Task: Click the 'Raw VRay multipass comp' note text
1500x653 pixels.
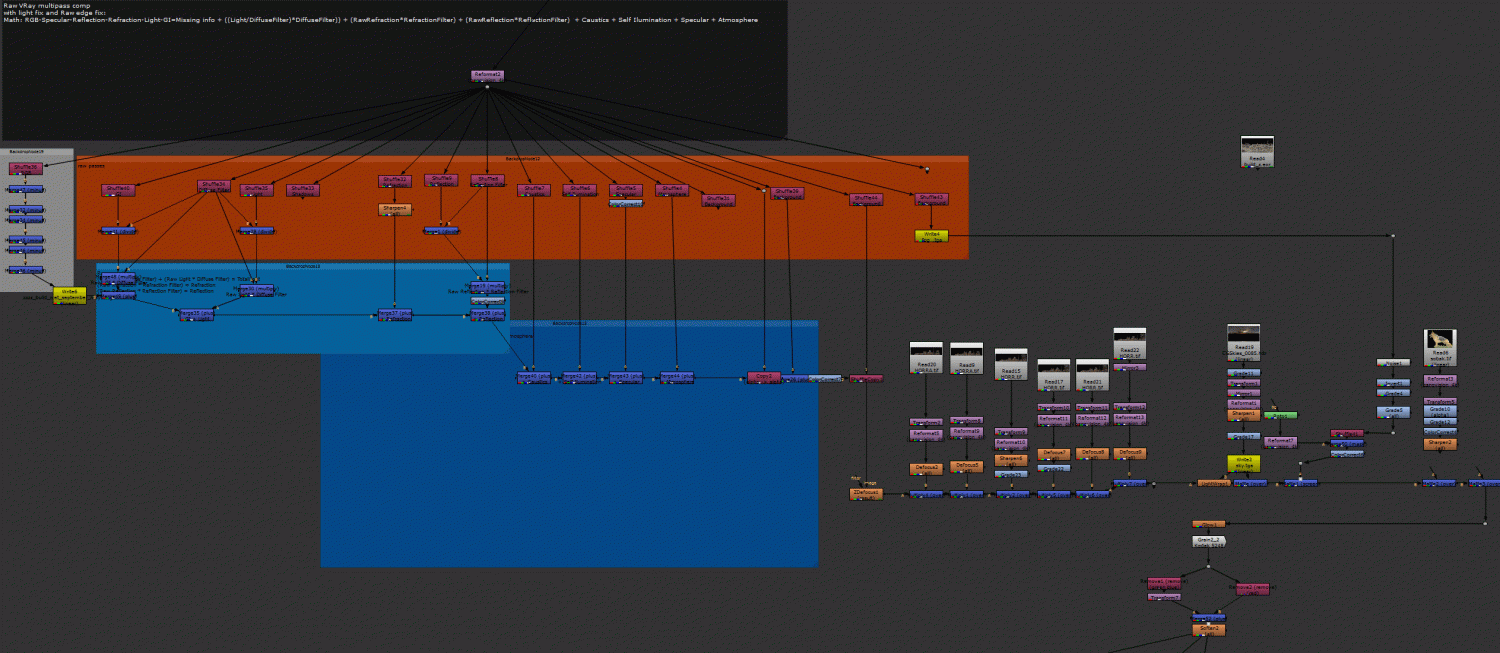Action: click(x=48, y=4)
